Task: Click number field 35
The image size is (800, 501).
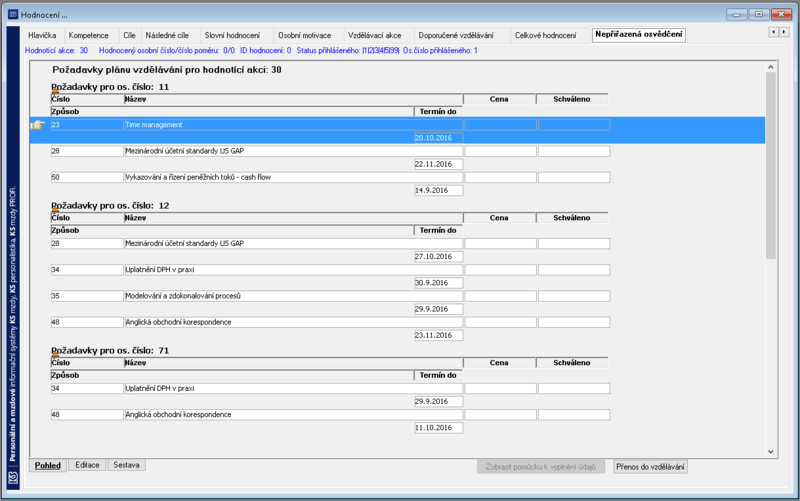Action: [x=87, y=296]
